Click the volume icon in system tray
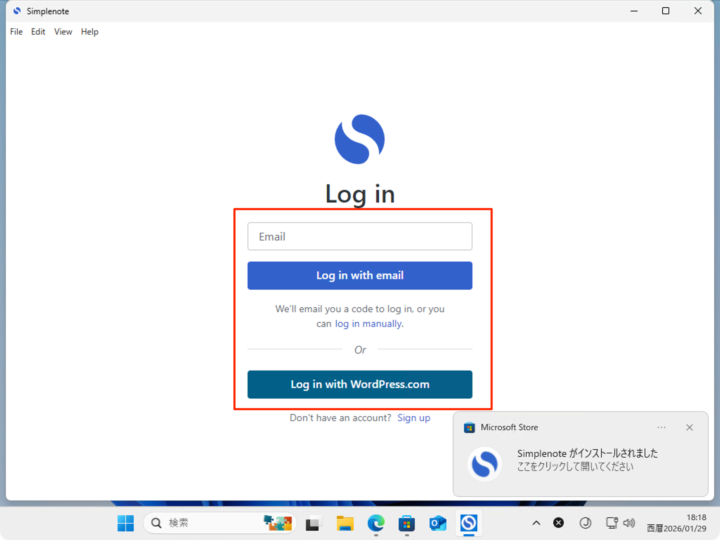720x540 pixels. (x=629, y=523)
